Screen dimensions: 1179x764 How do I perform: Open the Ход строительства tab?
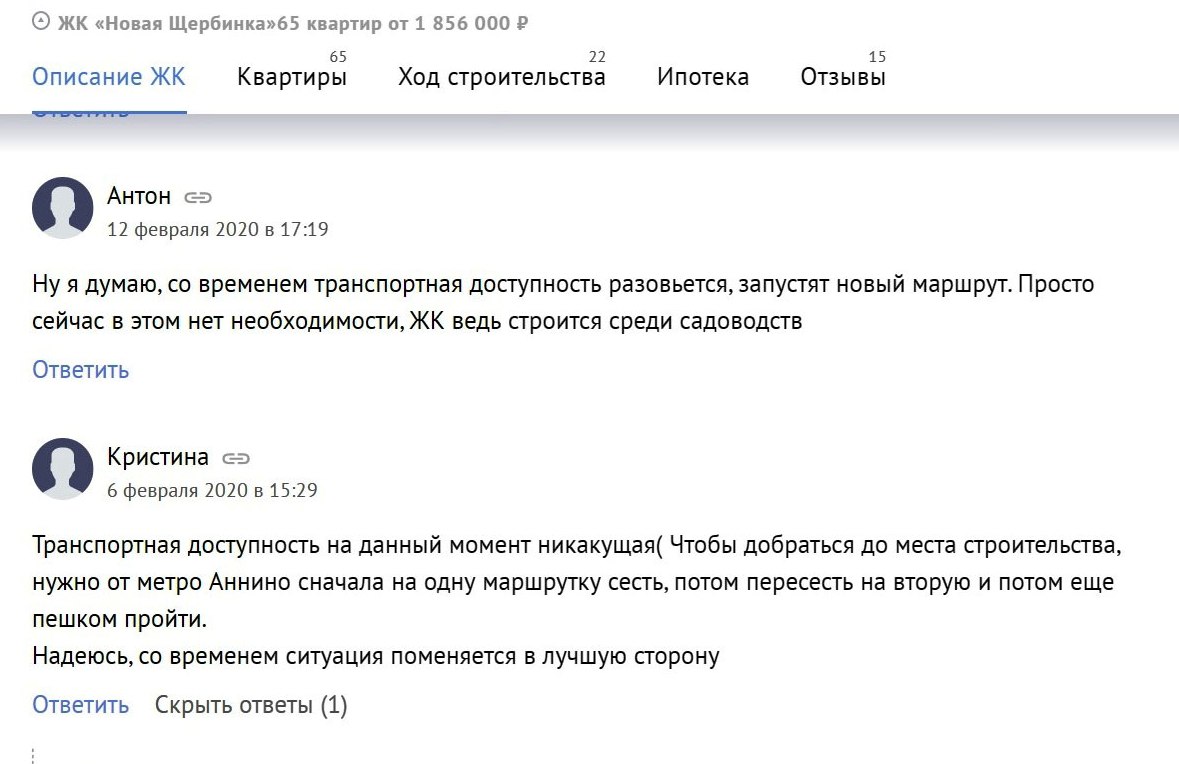(x=502, y=77)
